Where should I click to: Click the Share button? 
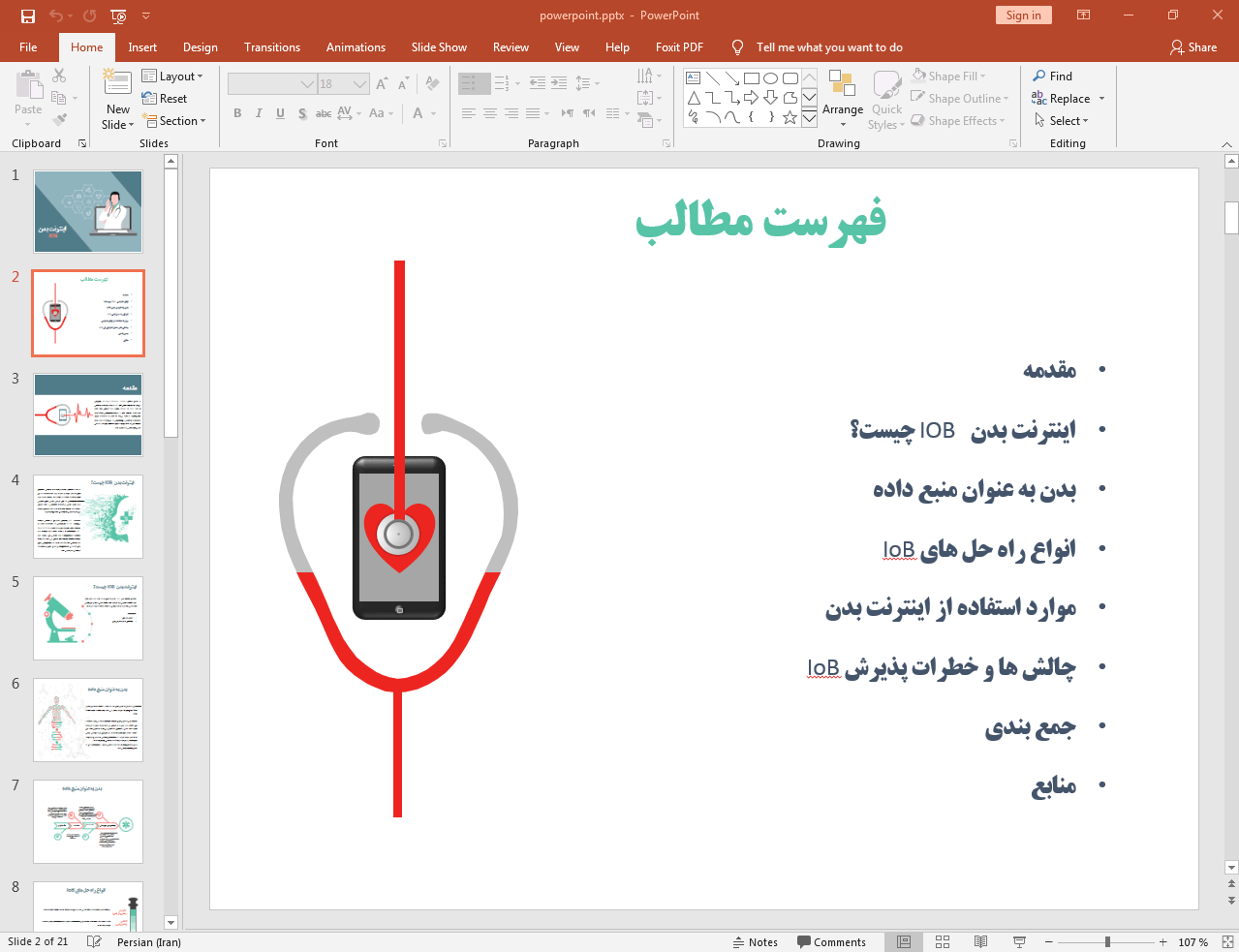tap(1193, 47)
